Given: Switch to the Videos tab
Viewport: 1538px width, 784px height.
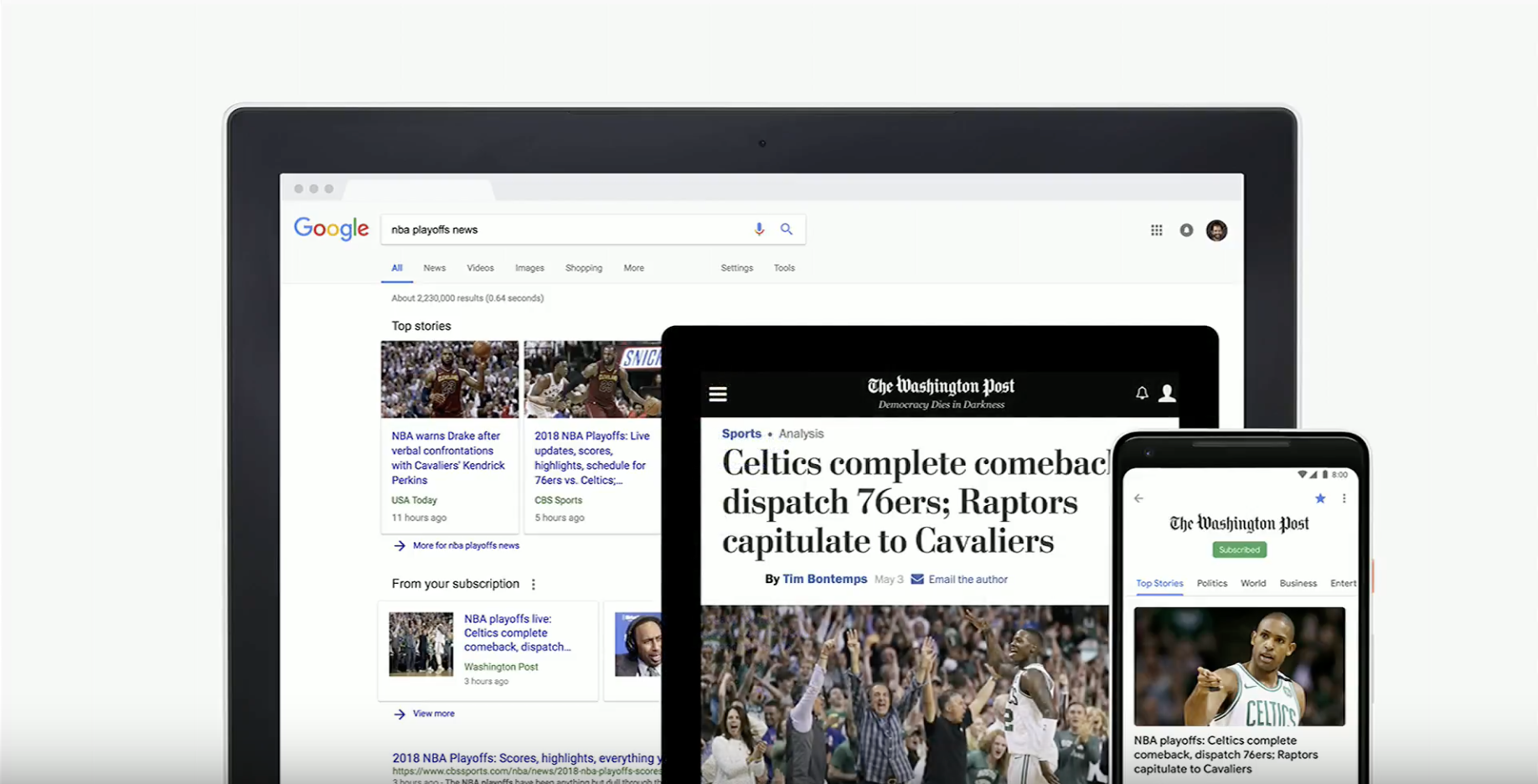Looking at the screenshot, I should (x=480, y=268).
